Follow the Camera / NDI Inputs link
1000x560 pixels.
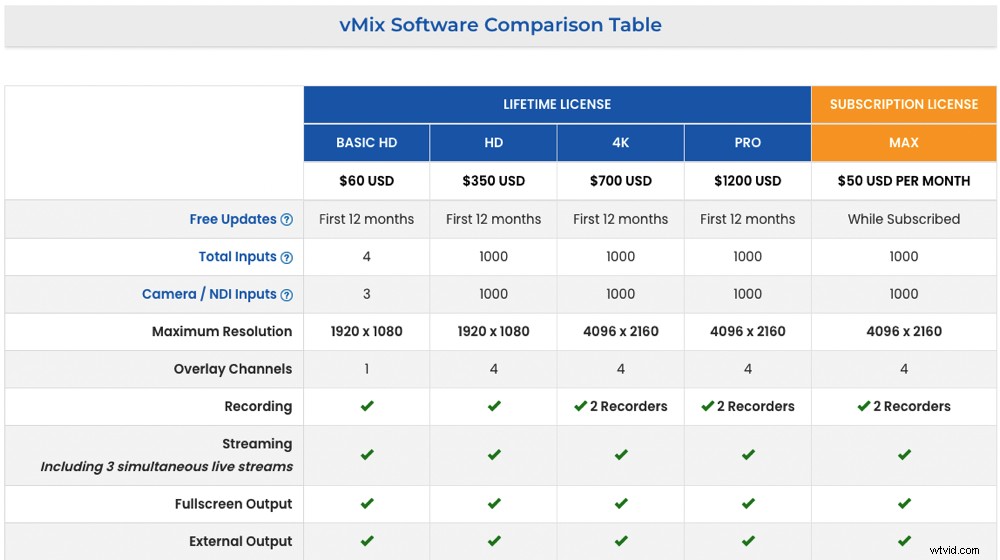(x=209, y=294)
